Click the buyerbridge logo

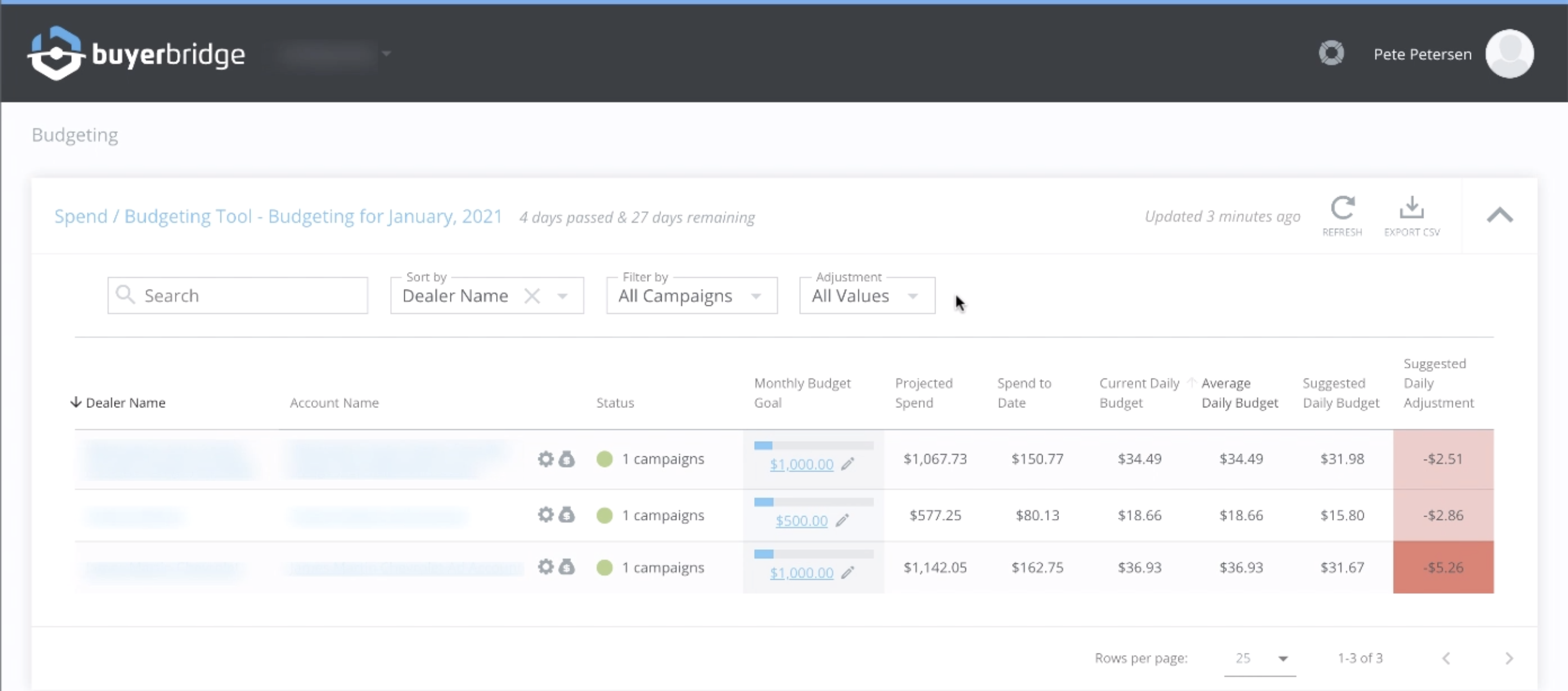click(136, 54)
